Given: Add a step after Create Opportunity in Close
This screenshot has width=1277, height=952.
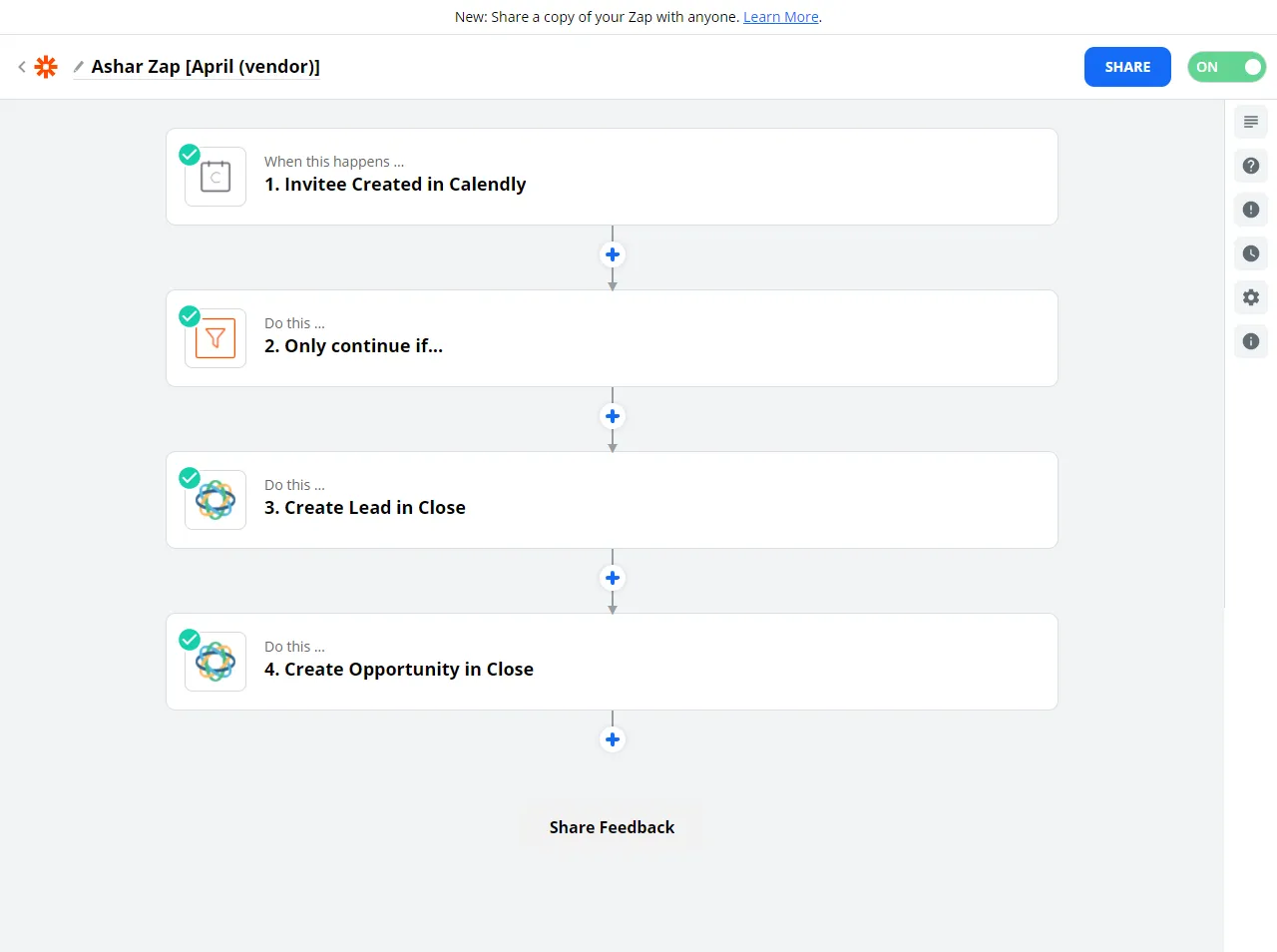Looking at the screenshot, I should [613, 739].
